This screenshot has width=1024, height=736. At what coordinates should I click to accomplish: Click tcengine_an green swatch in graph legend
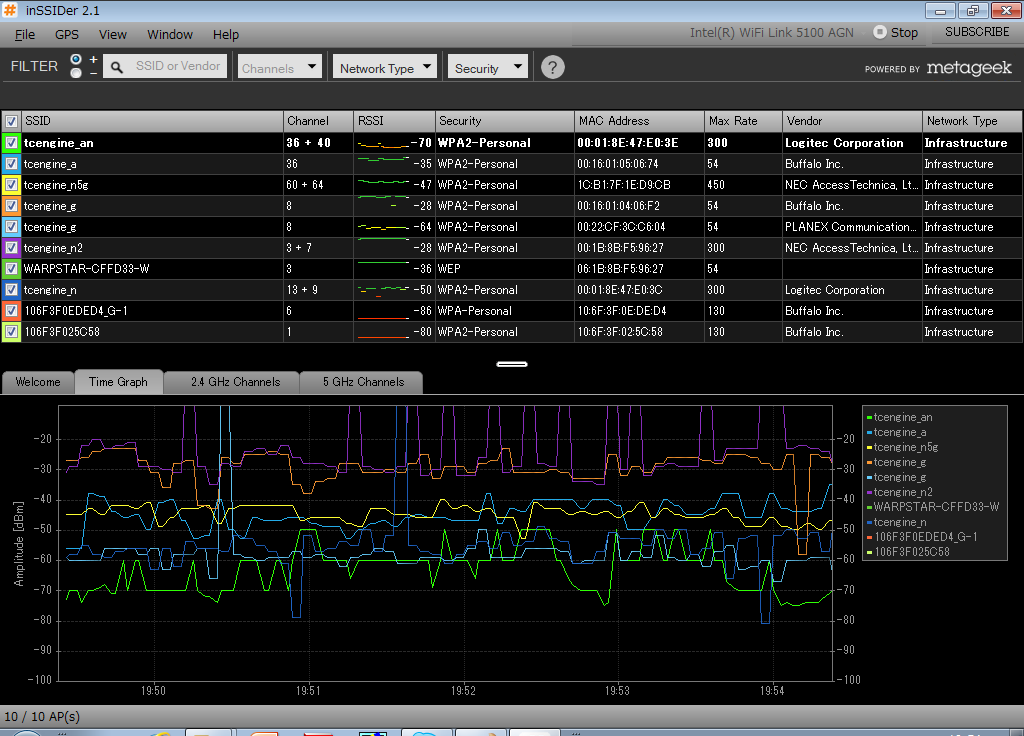[x=869, y=417]
